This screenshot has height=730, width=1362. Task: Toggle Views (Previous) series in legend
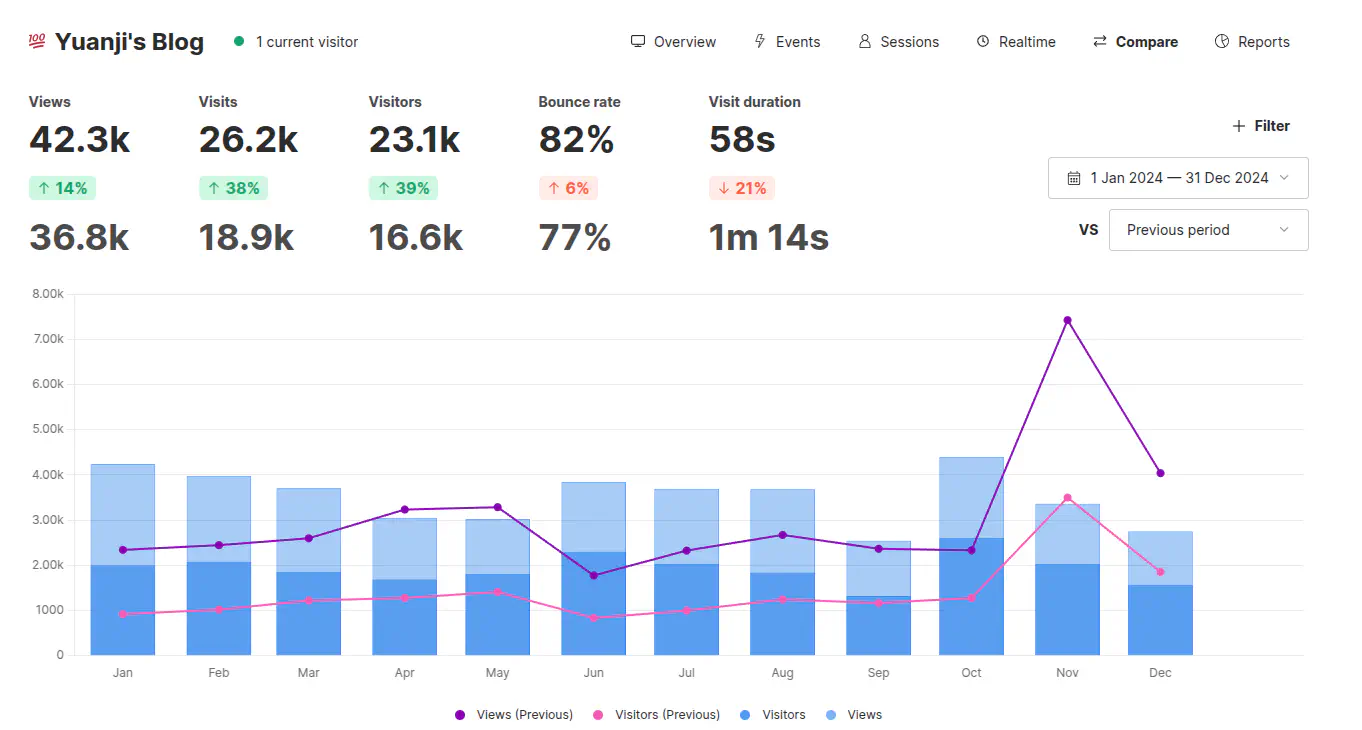(514, 715)
